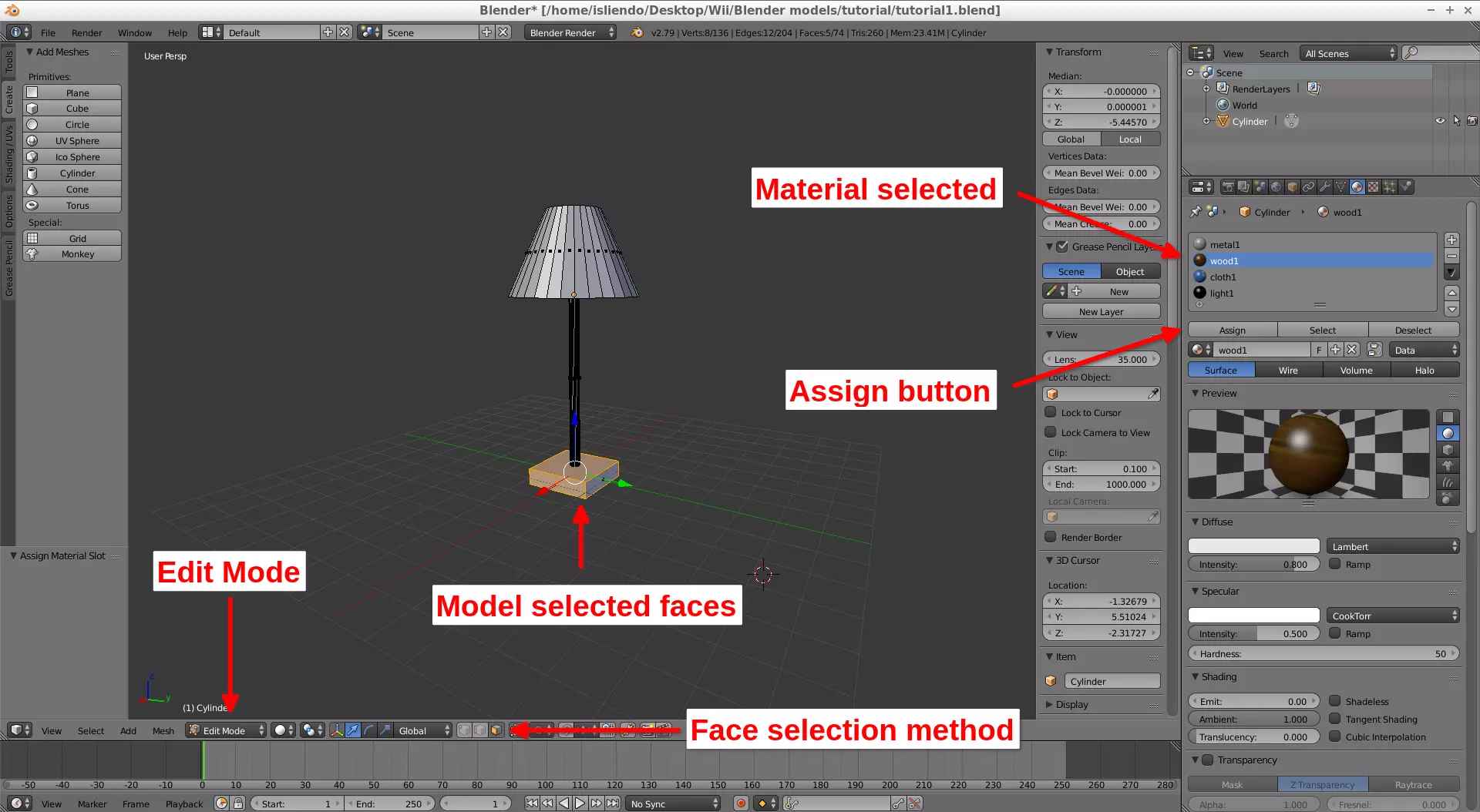This screenshot has width=1480, height=812.
Task: Enable Lock to Cursor checkbox
Action: click(1050, 412)
